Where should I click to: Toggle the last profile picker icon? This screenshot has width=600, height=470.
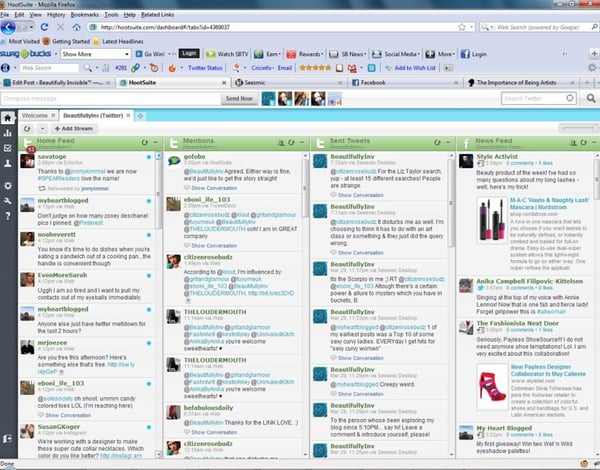334,99
